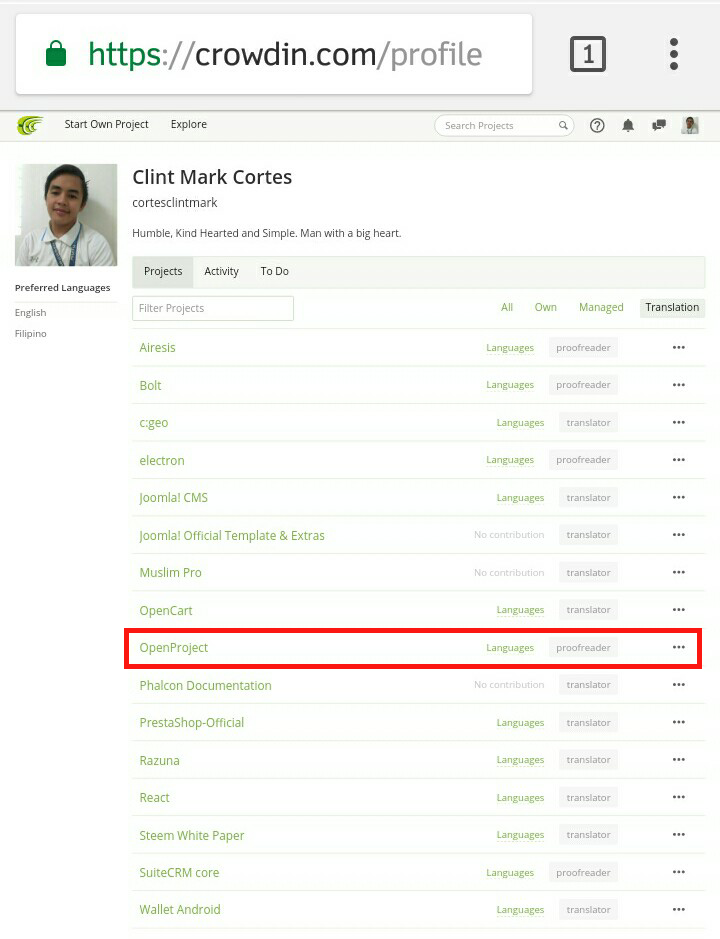Open the OpenProject project link
The image size is (720, 939).
click(x=174, y=647)
